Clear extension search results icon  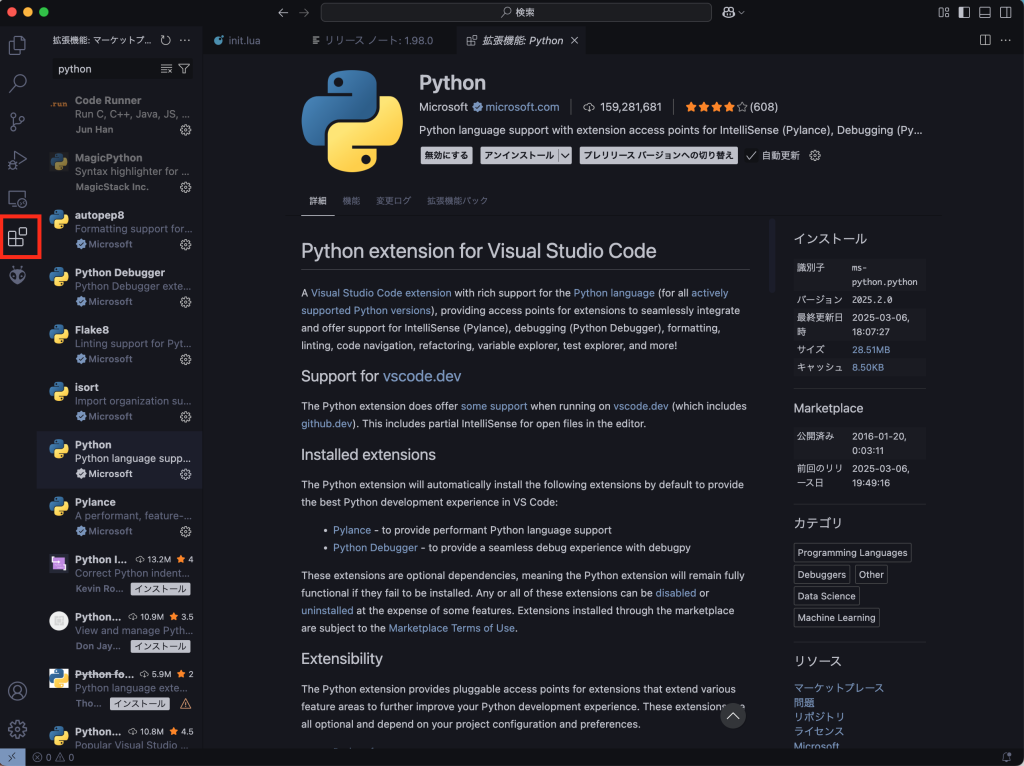click(166, 69)
